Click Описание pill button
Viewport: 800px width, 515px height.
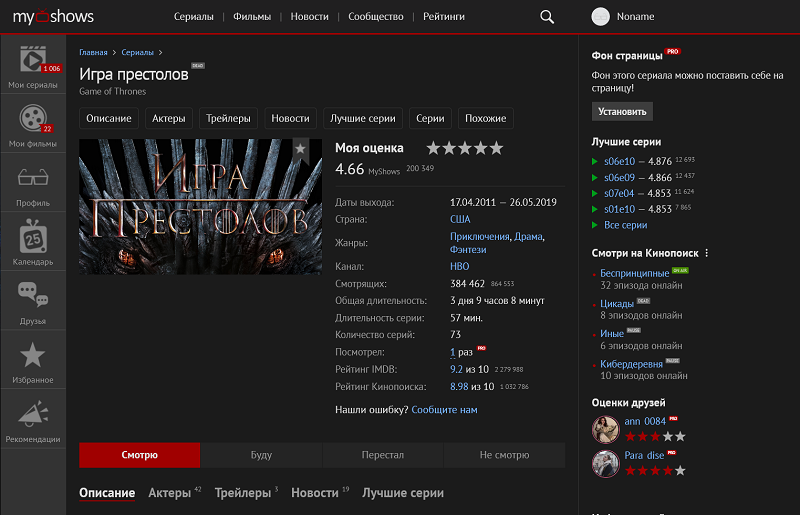point(109,118)
